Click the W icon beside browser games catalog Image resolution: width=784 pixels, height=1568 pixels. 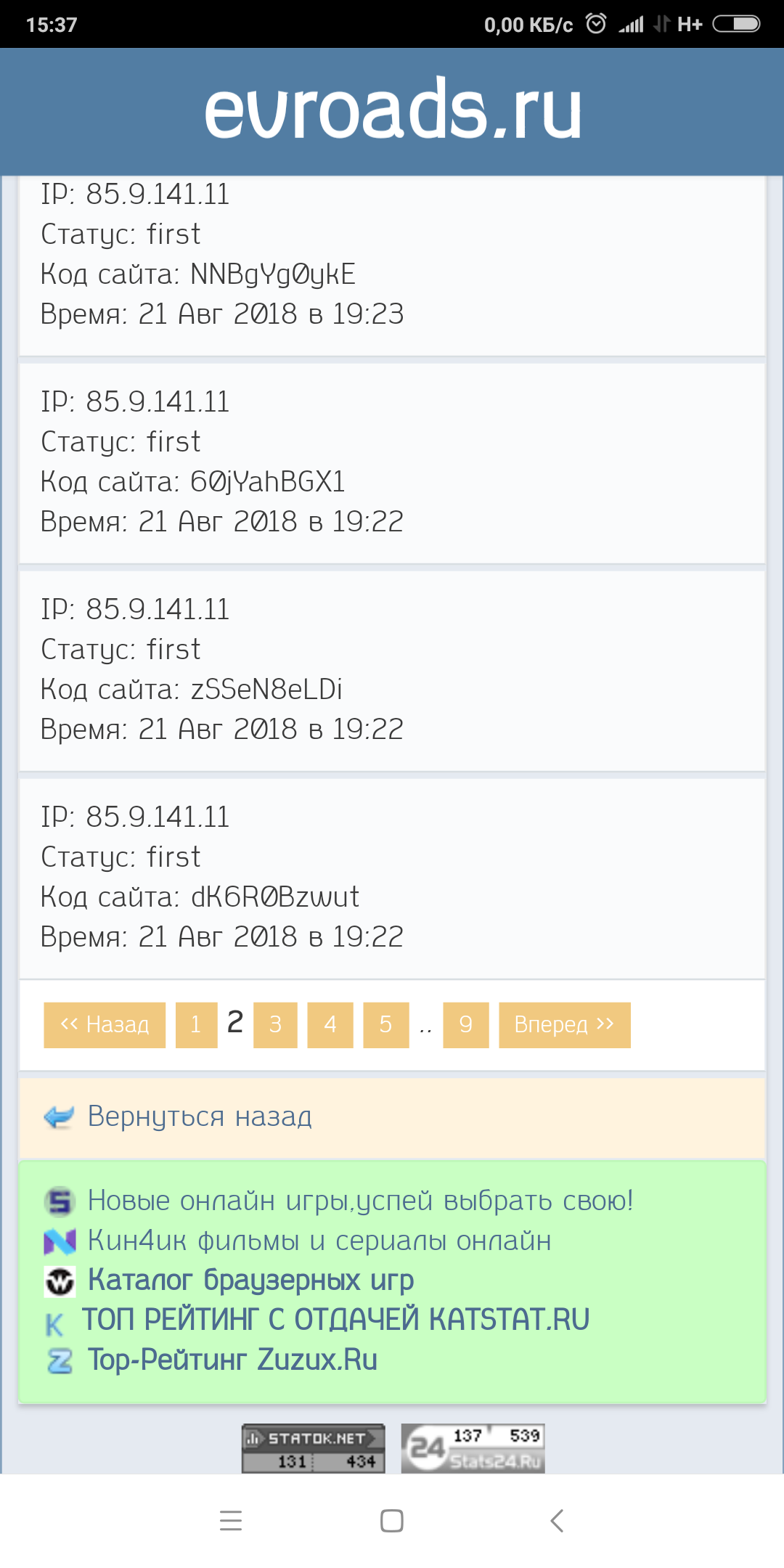[x=60, y=1281]
